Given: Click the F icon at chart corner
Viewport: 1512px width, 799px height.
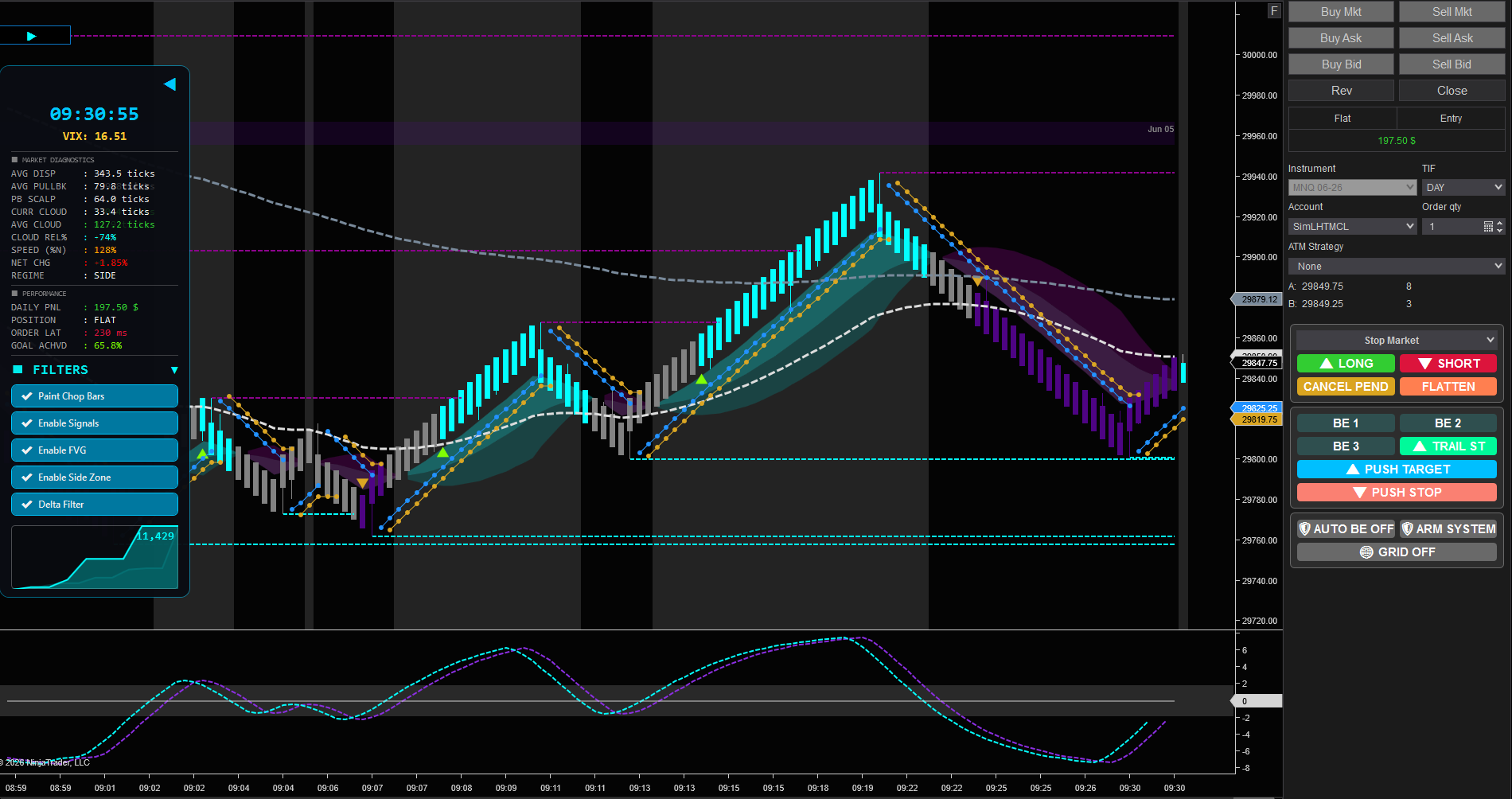Looking at the screenshot, I should (1274, 11).
